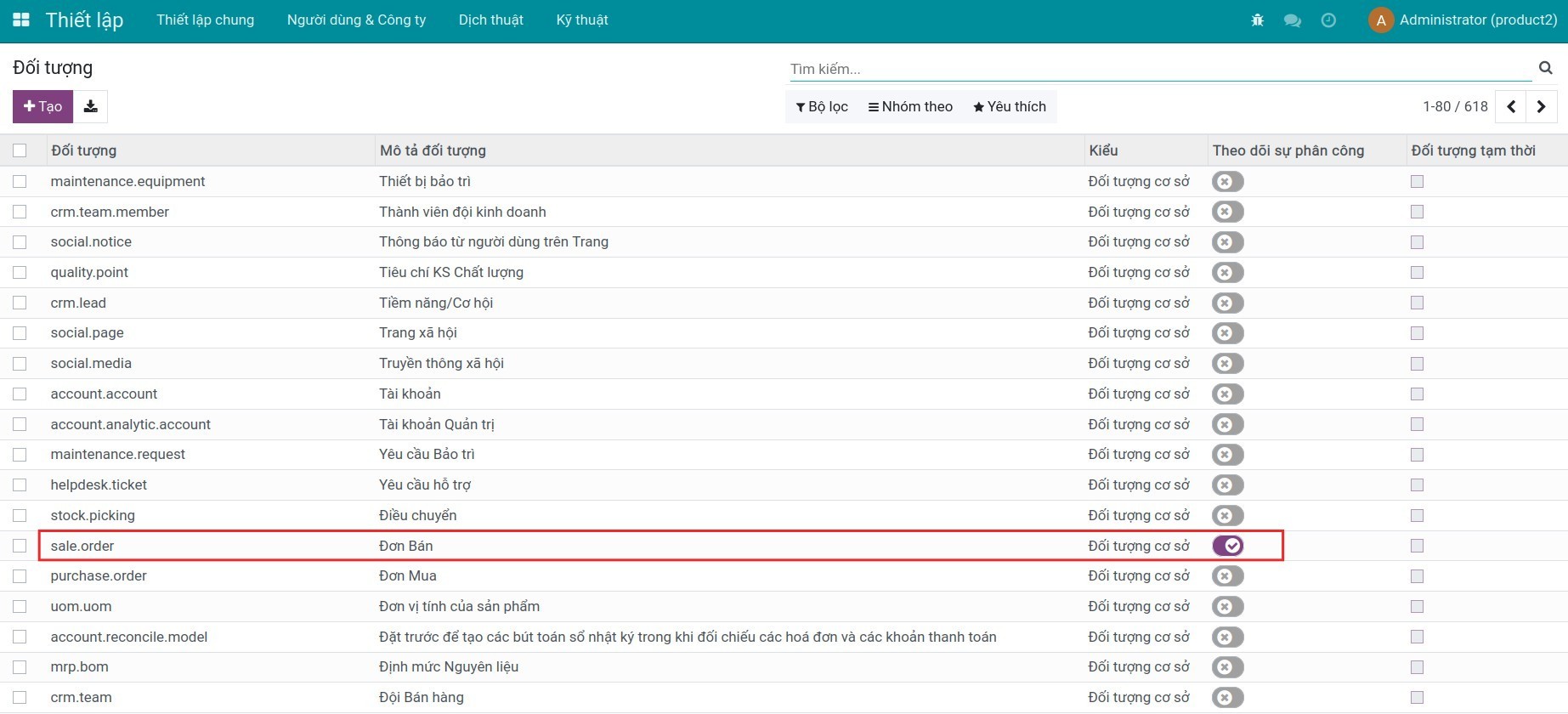
Task: Open the conversations chat icon
Action: [x=1292, y=20]
